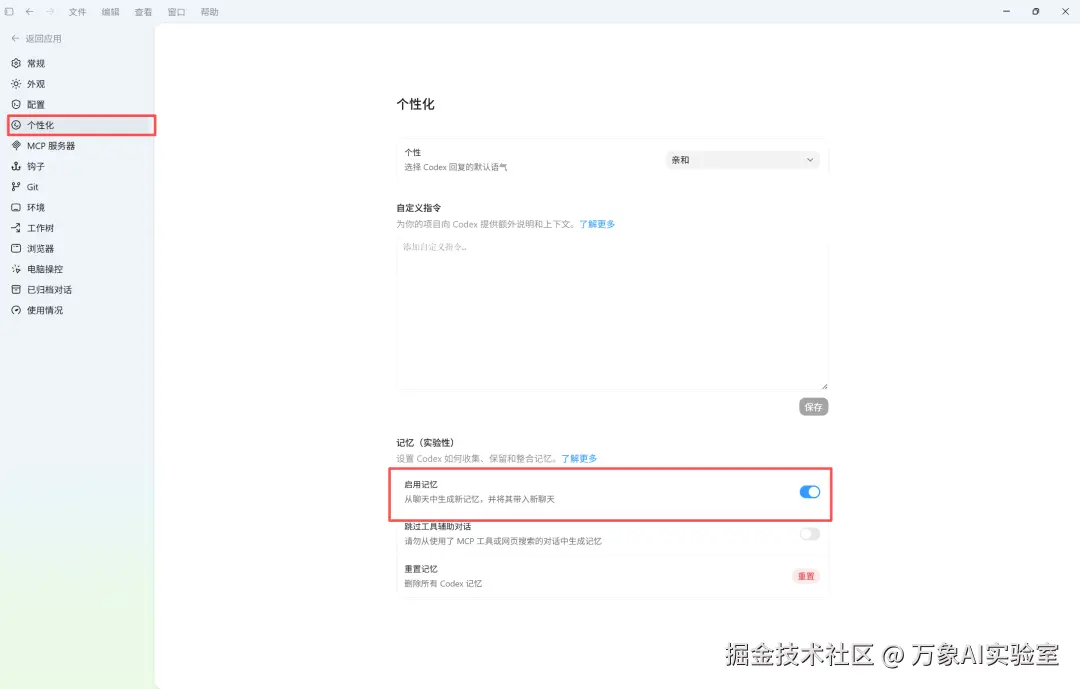The image size is (1080, 689).
Task: Open the 个性 tone dropdown showing 亲和
Action: [742, 160]
